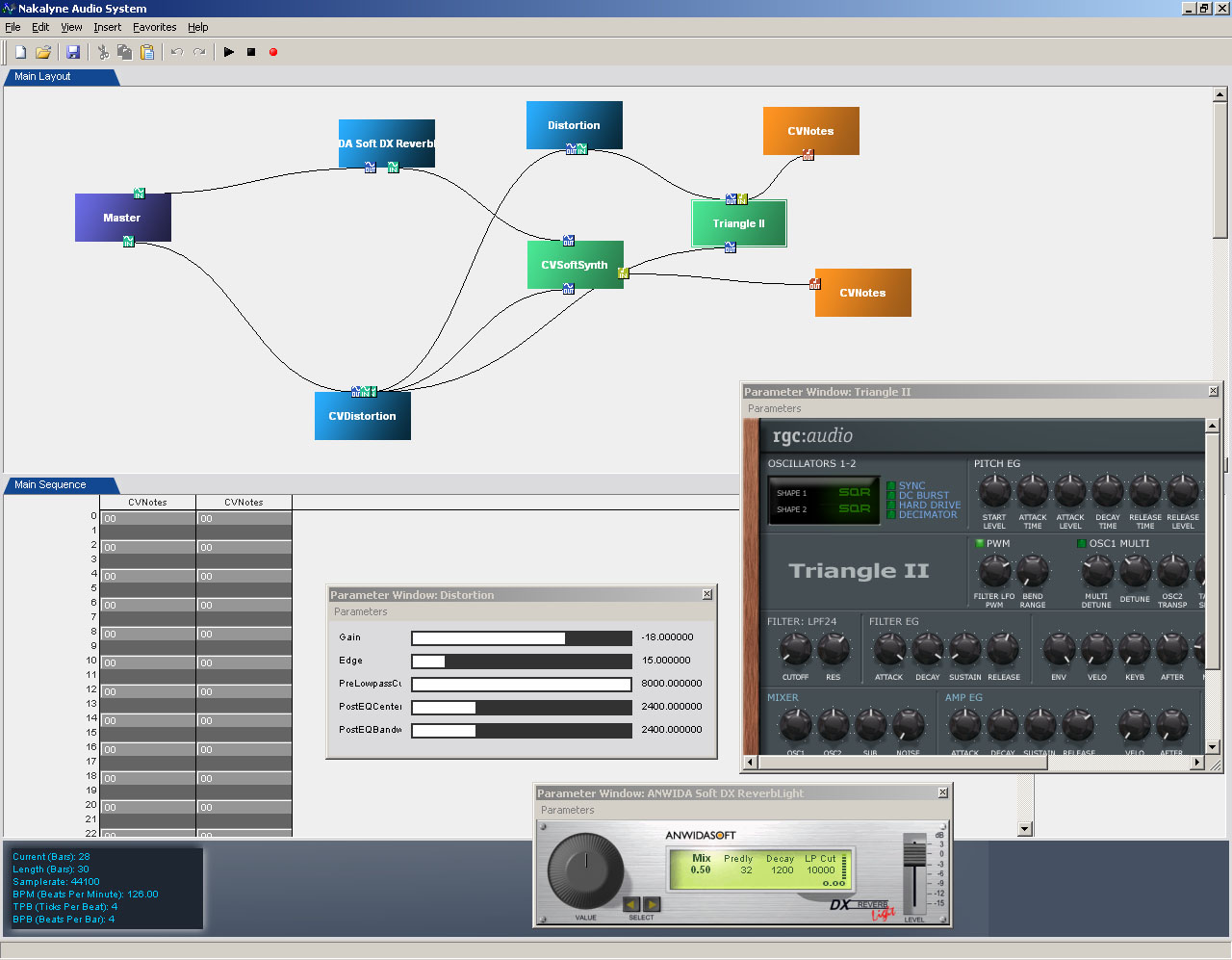Click the Cut scissors toolbar icon
1232x960 pixels.
103,52
